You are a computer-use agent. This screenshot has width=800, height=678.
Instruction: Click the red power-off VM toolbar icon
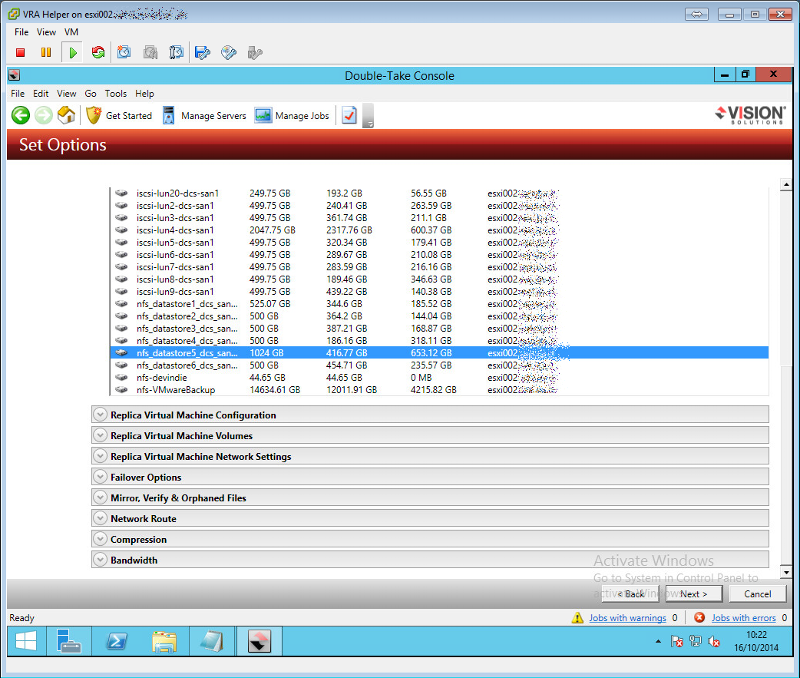pos(20,53)
